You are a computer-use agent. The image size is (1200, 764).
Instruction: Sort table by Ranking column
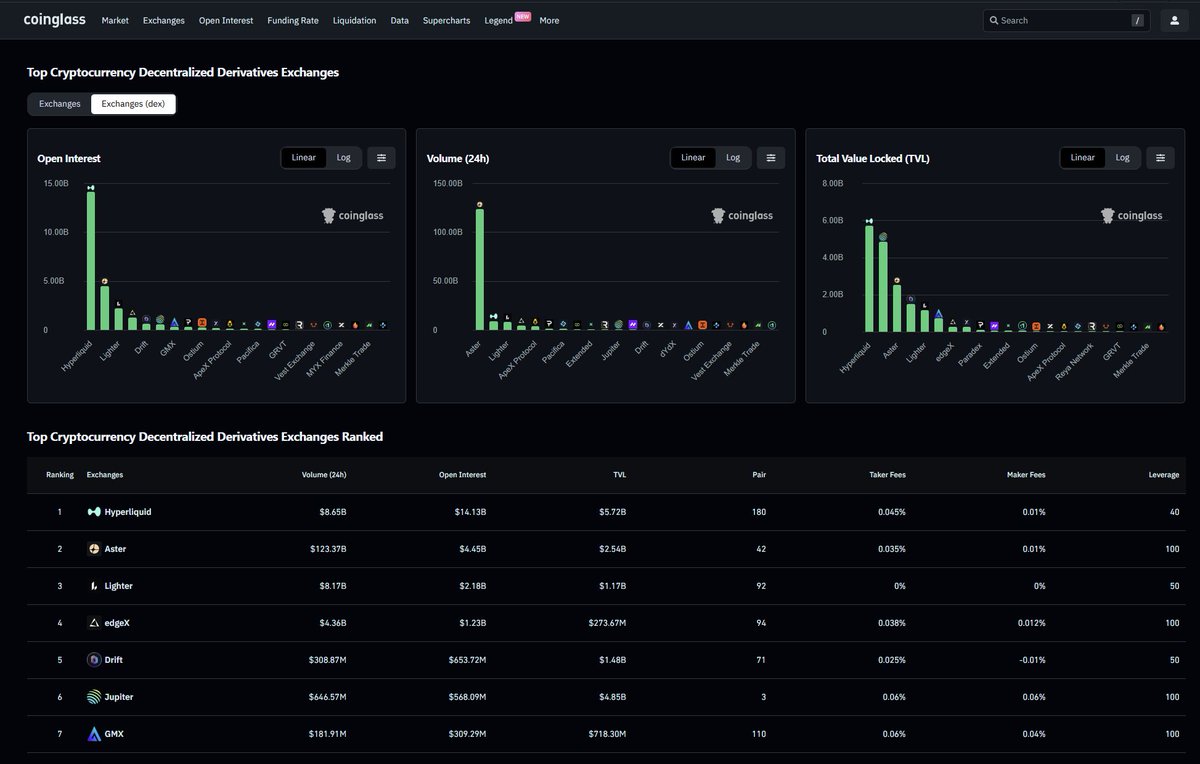(60, 475)
